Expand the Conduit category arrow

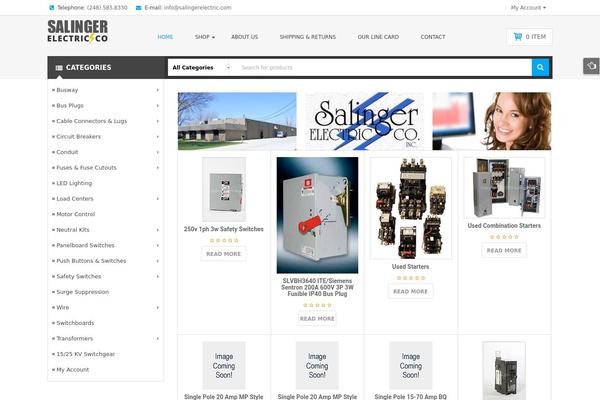tap(158, 152)
